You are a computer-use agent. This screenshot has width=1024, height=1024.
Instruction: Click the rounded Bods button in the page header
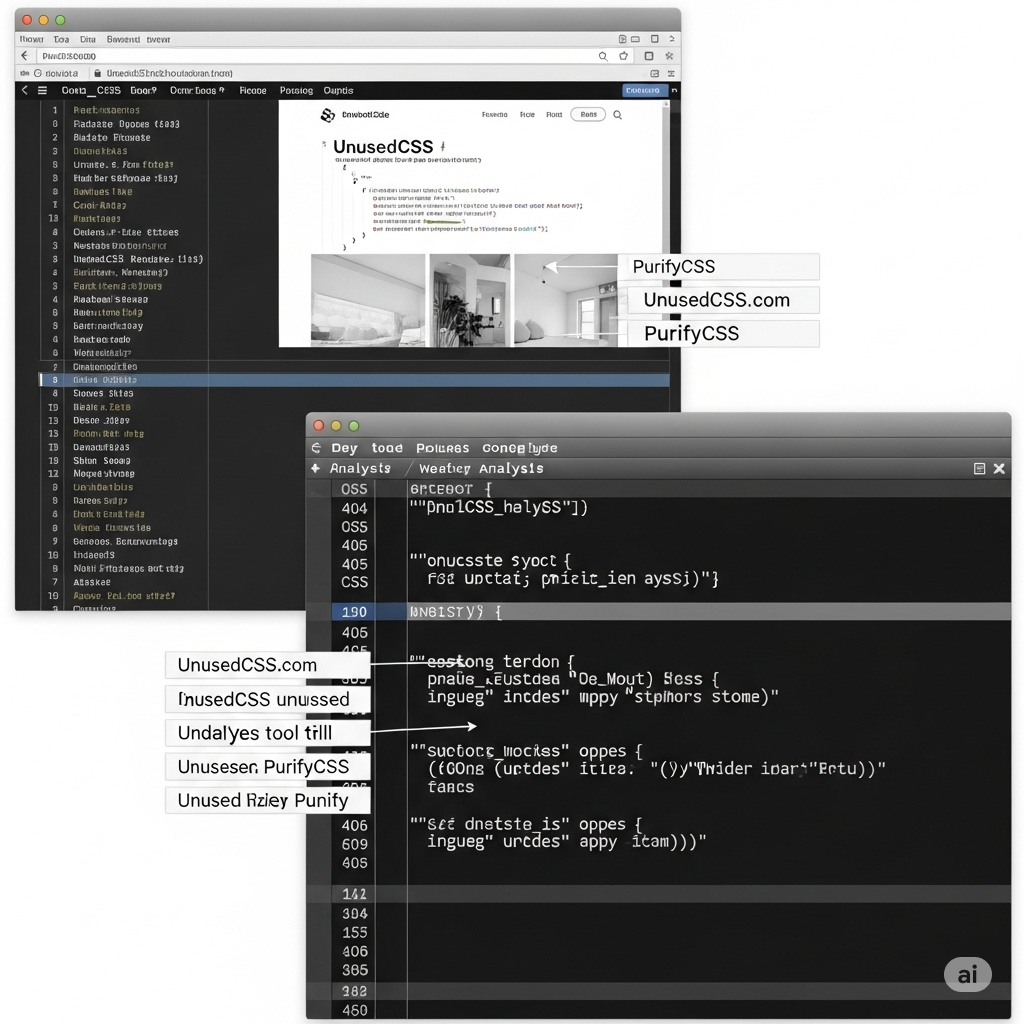588,115
